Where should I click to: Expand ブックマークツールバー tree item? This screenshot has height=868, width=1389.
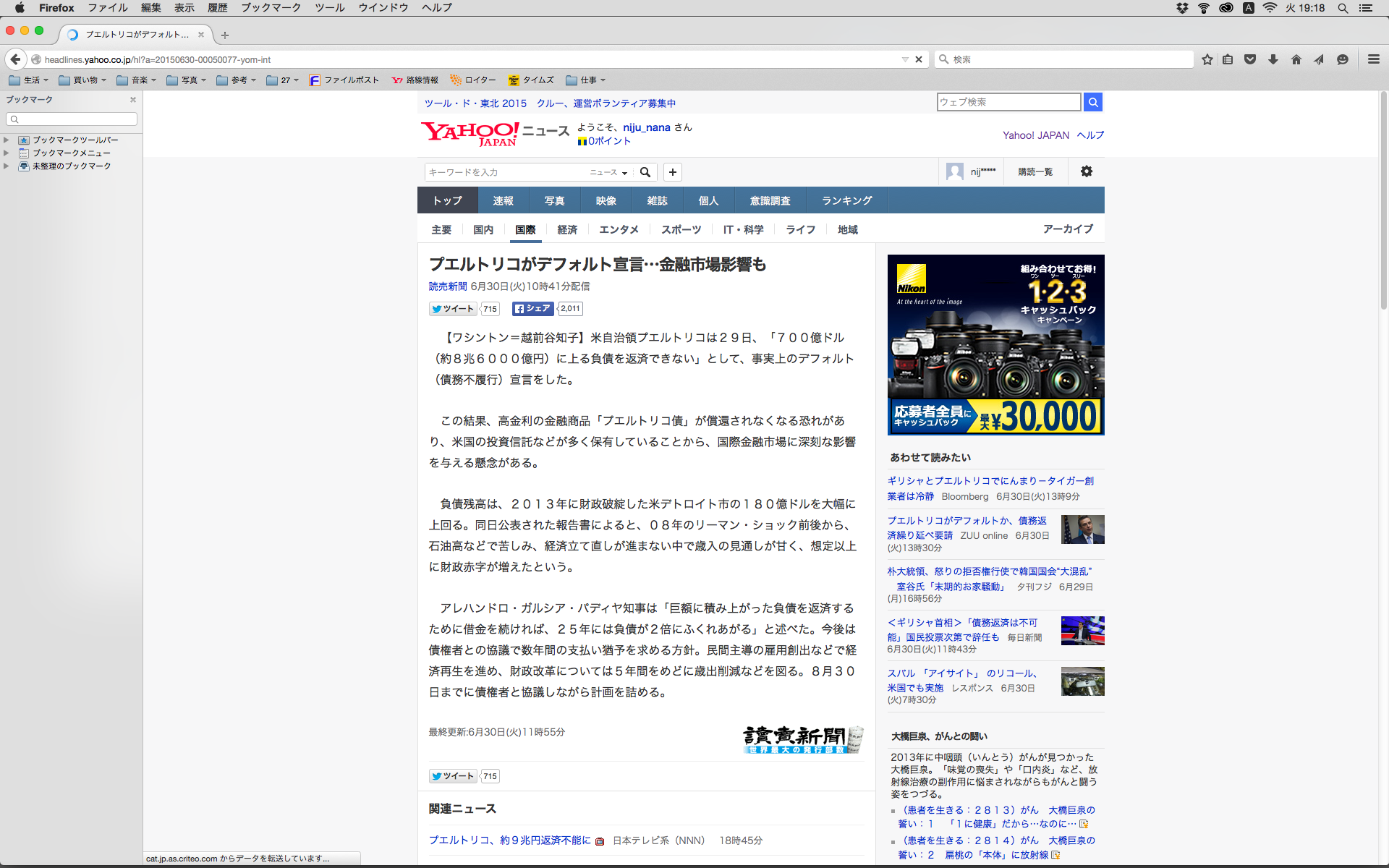tap(7, 140)
